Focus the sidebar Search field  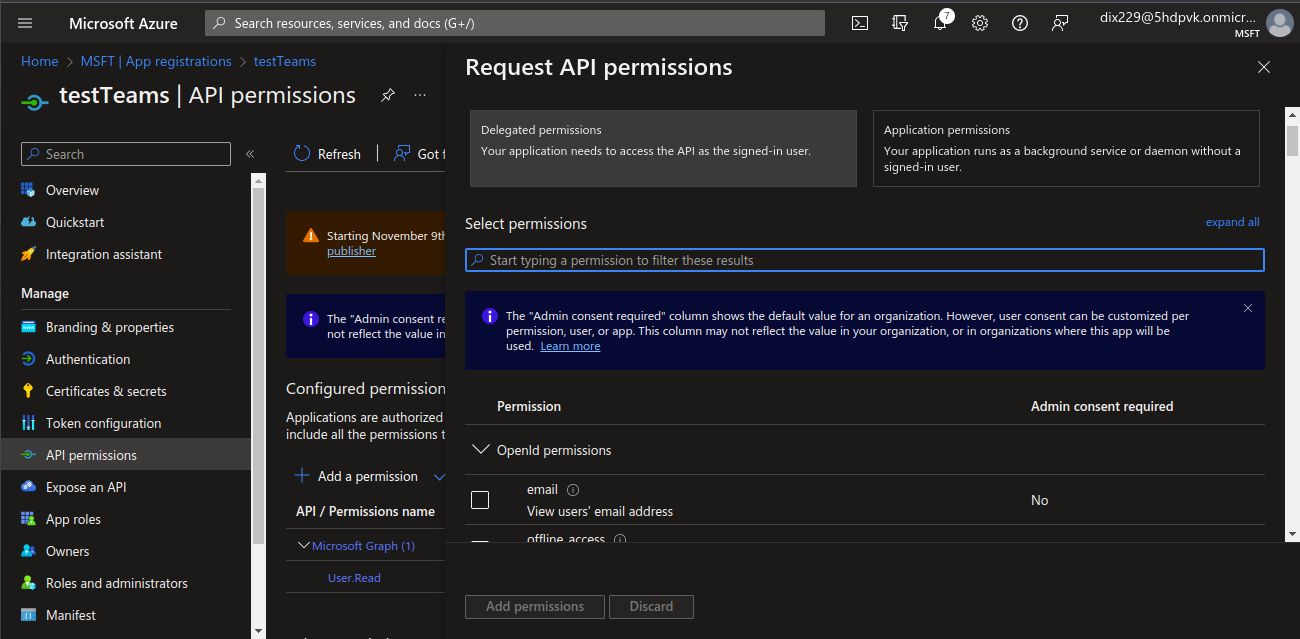pyautogui.click(x=126, y=154)
